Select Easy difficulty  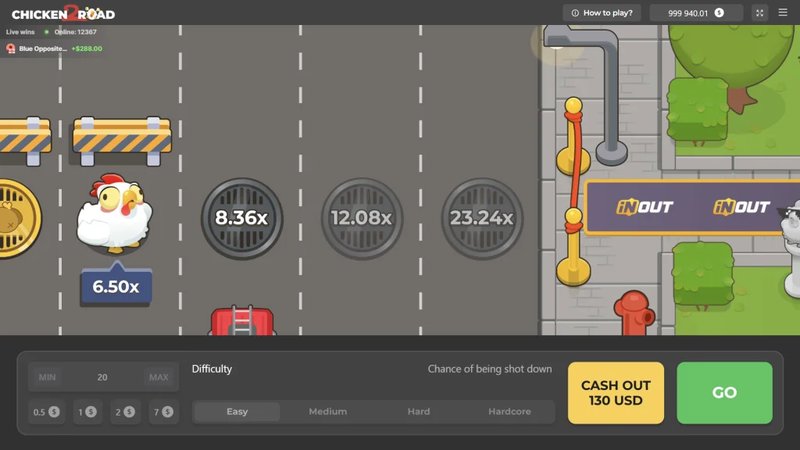click(x=237, y=412)
